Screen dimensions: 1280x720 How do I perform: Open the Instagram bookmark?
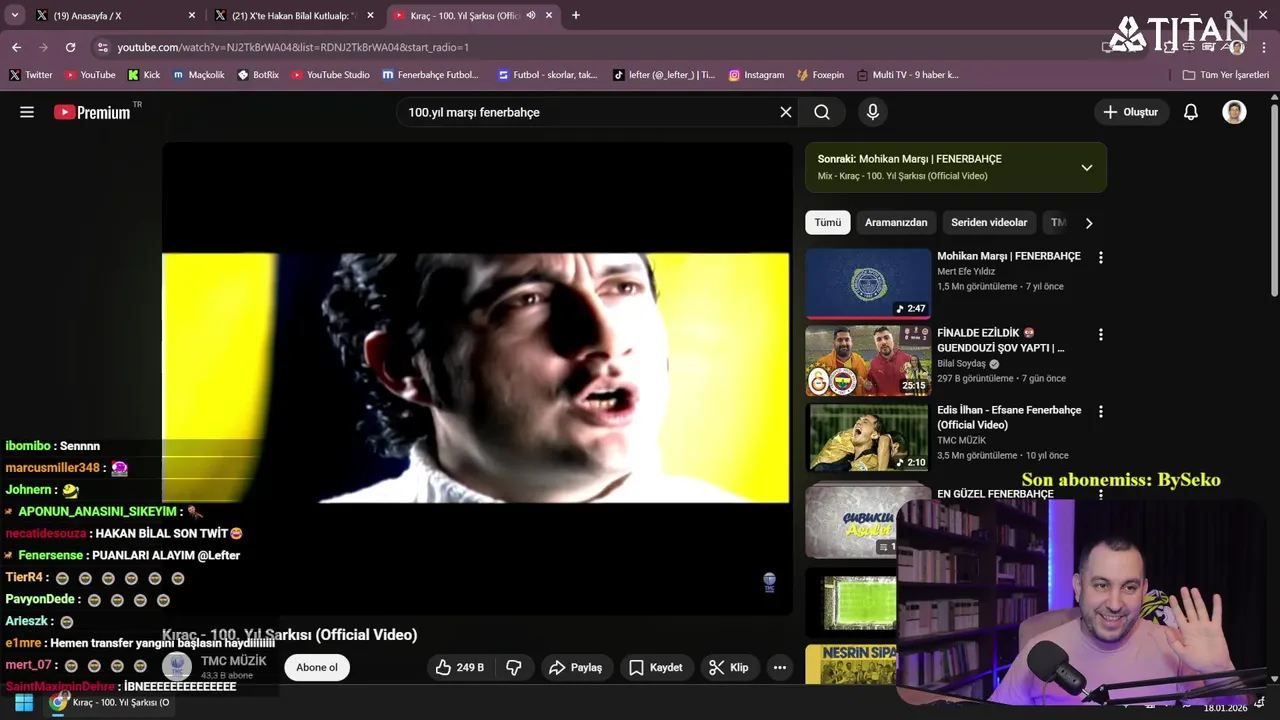coord(756,75)
